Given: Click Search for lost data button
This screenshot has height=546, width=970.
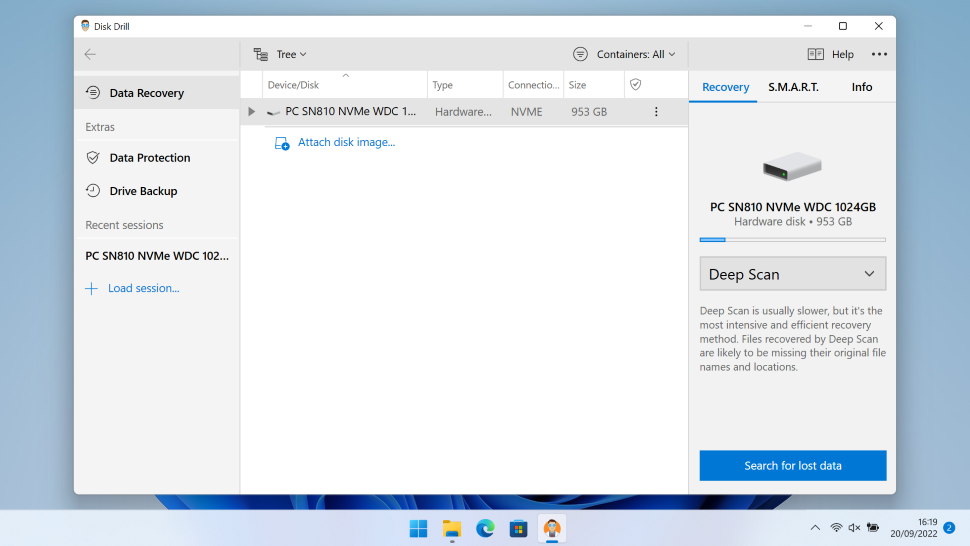Looking at the screenshot, I should point(792,466).
